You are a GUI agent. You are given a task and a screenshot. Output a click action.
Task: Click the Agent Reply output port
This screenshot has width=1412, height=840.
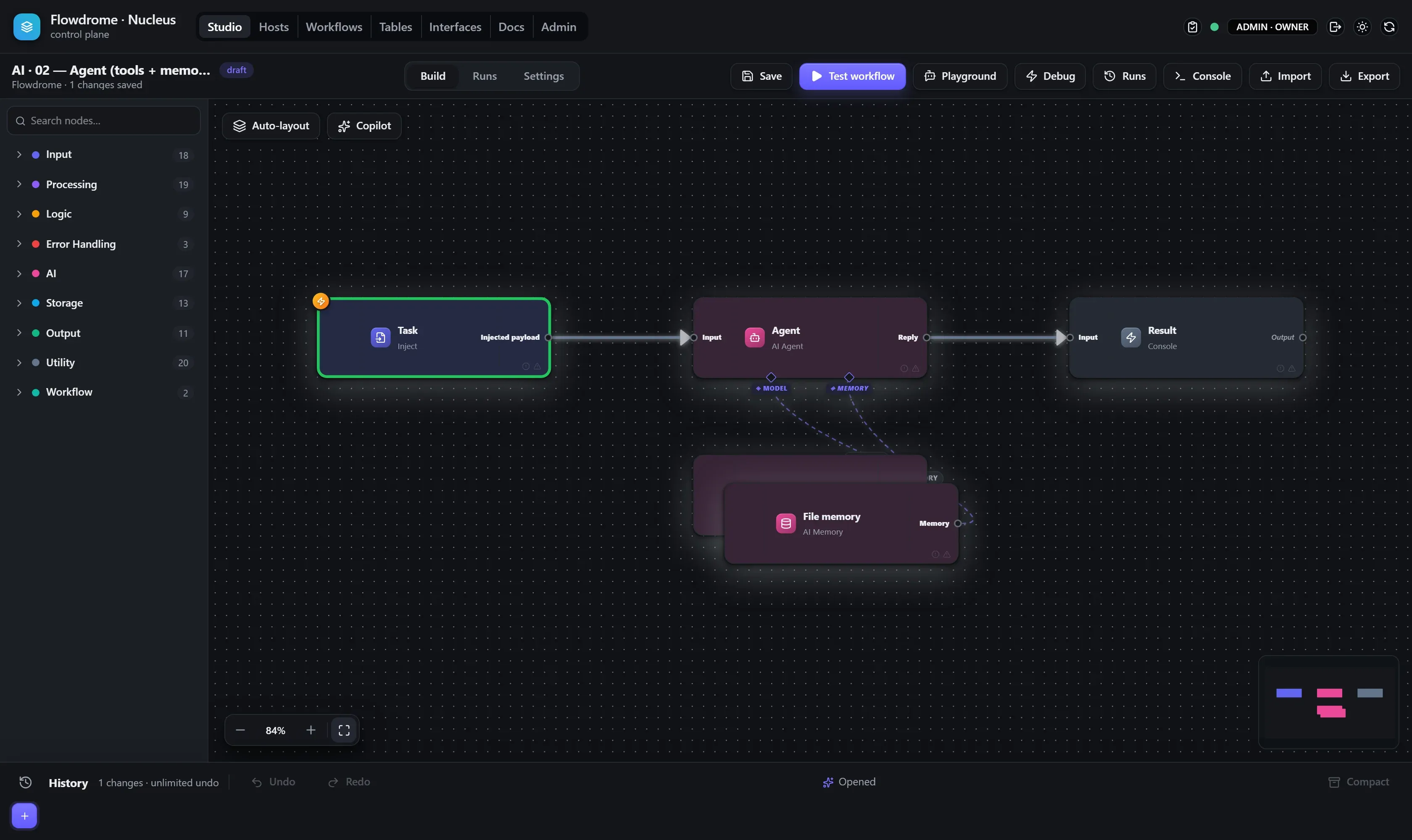click(x=927, y=337)
